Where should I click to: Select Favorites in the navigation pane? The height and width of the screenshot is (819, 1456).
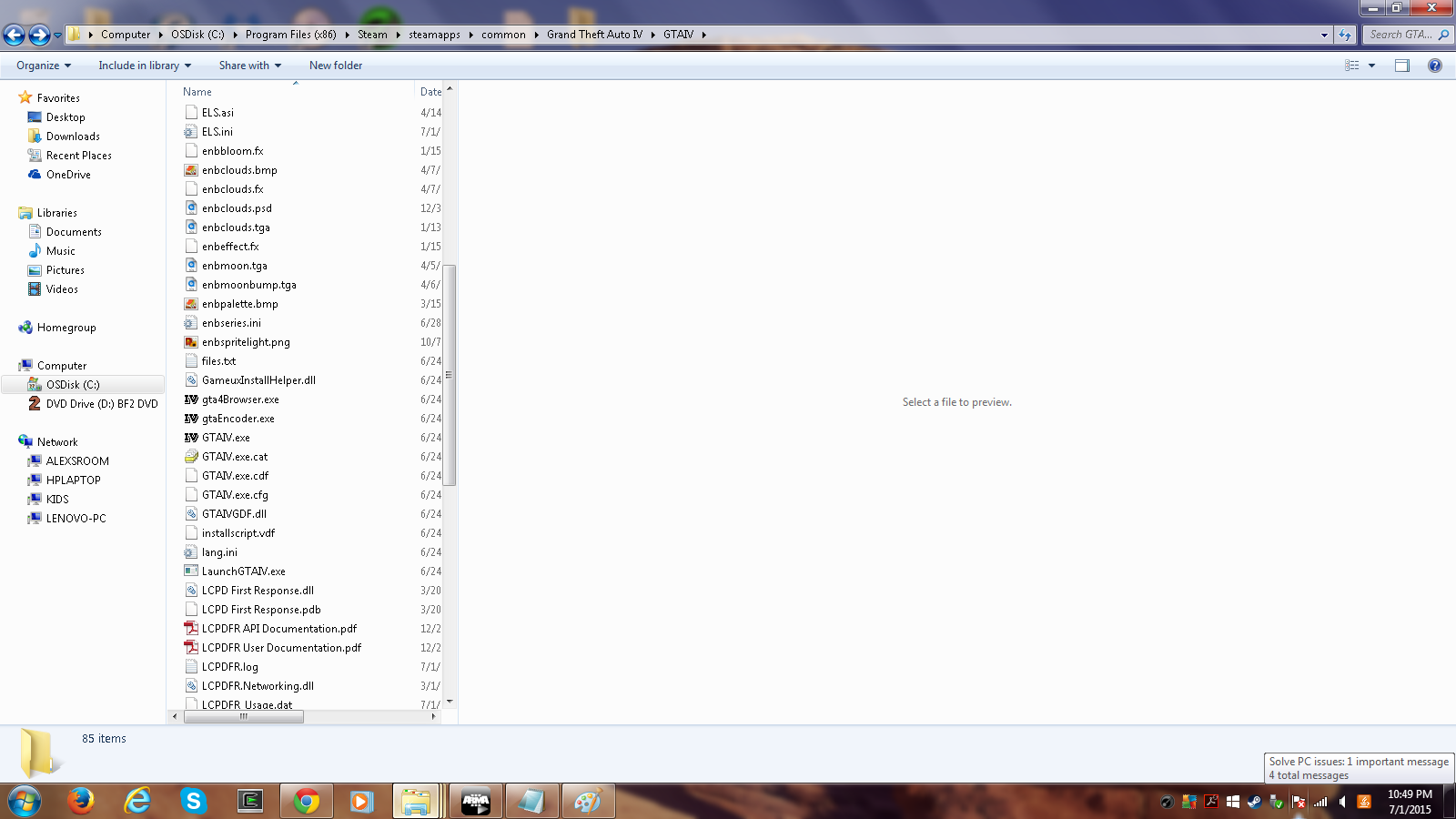58,98
